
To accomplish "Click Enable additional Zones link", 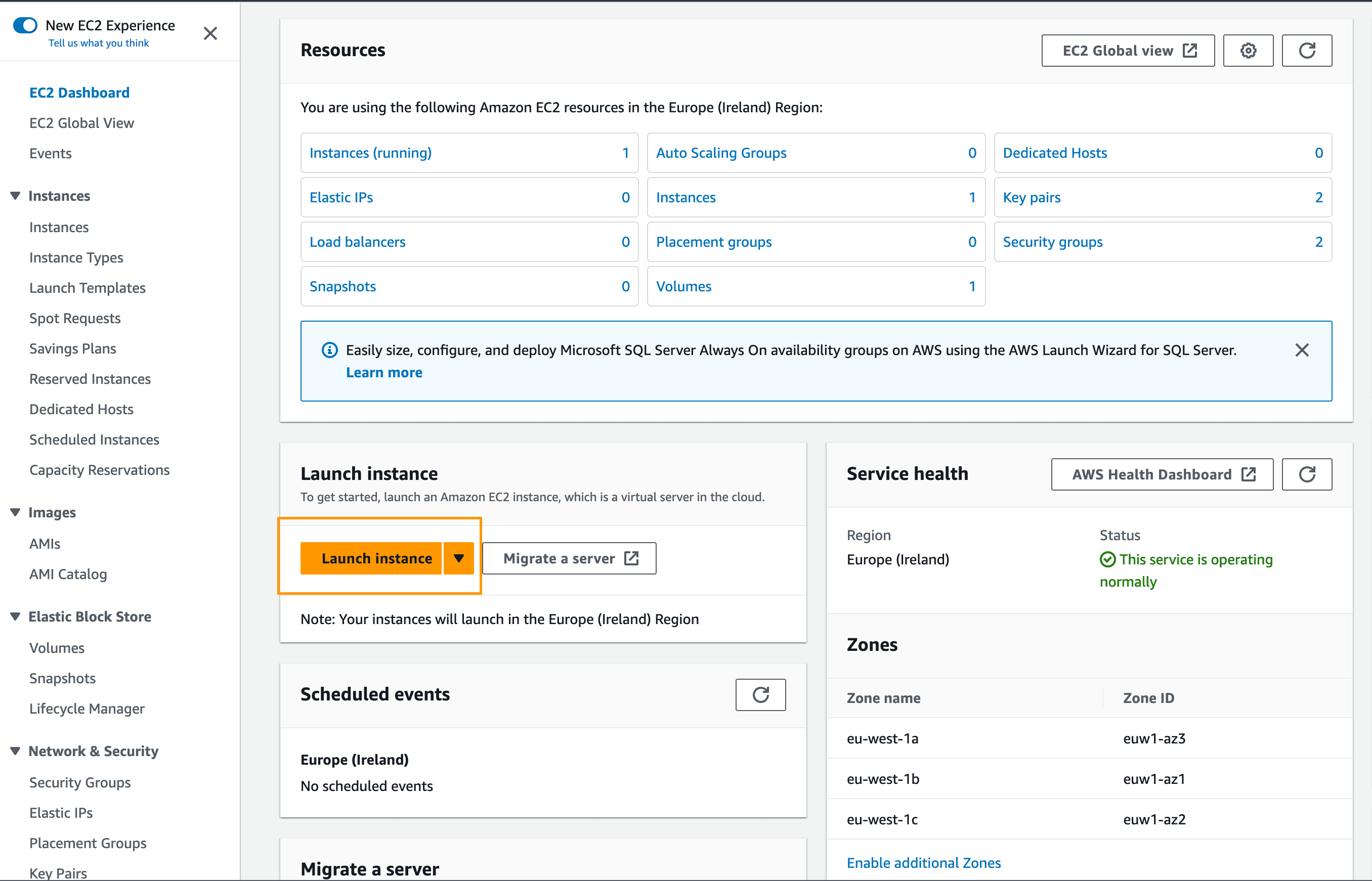I will click(x=923, y=863).
